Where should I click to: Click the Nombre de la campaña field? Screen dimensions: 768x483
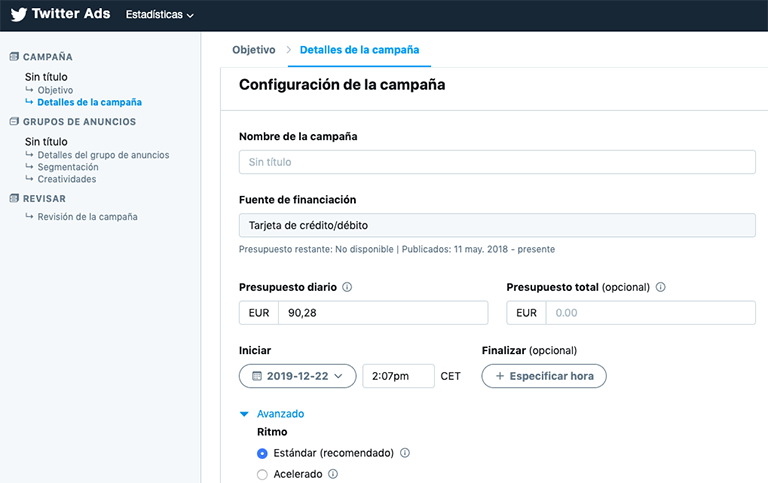tap(497, 162)
